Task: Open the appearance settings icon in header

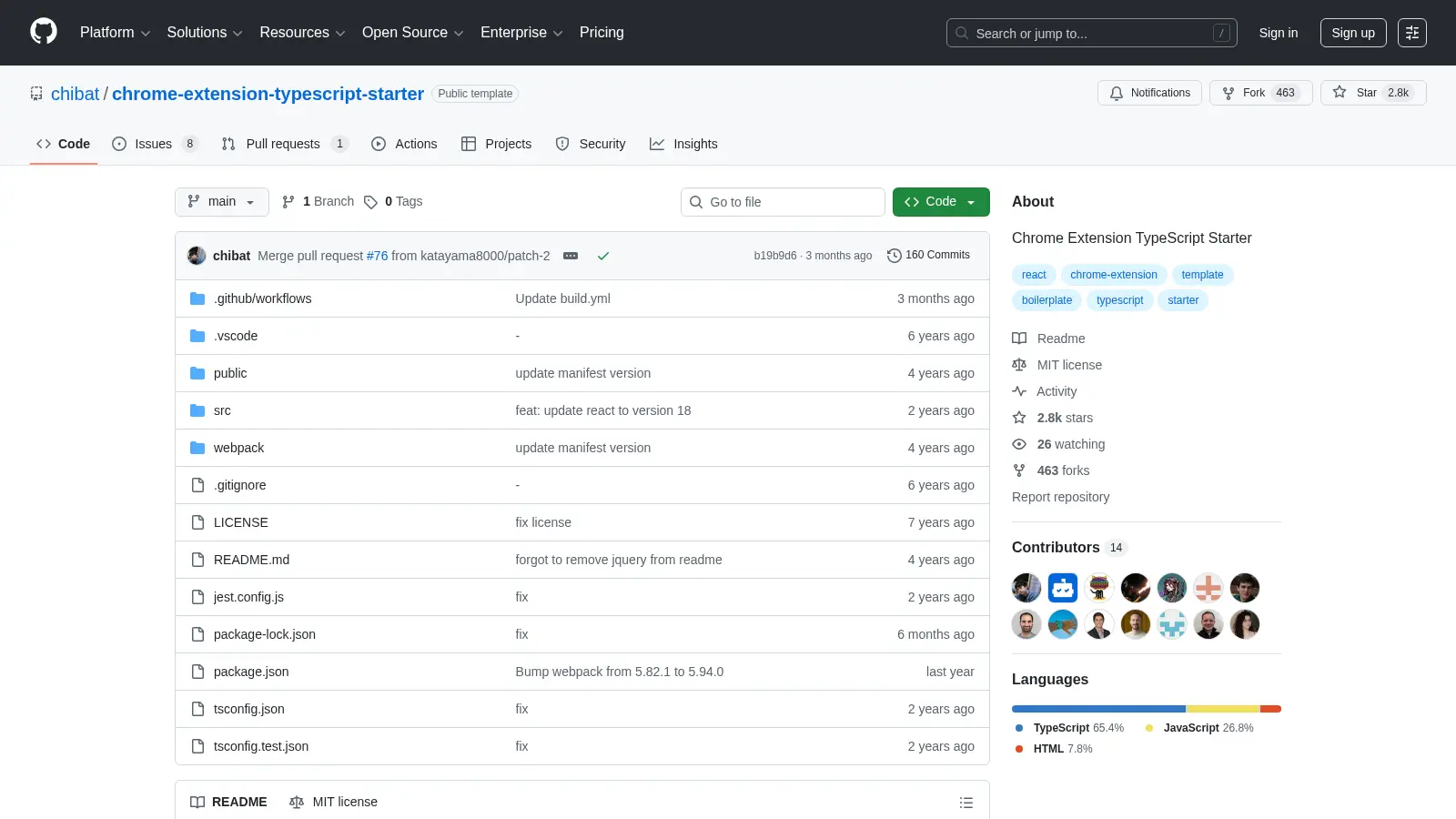Action: (x=1412, y=33)
